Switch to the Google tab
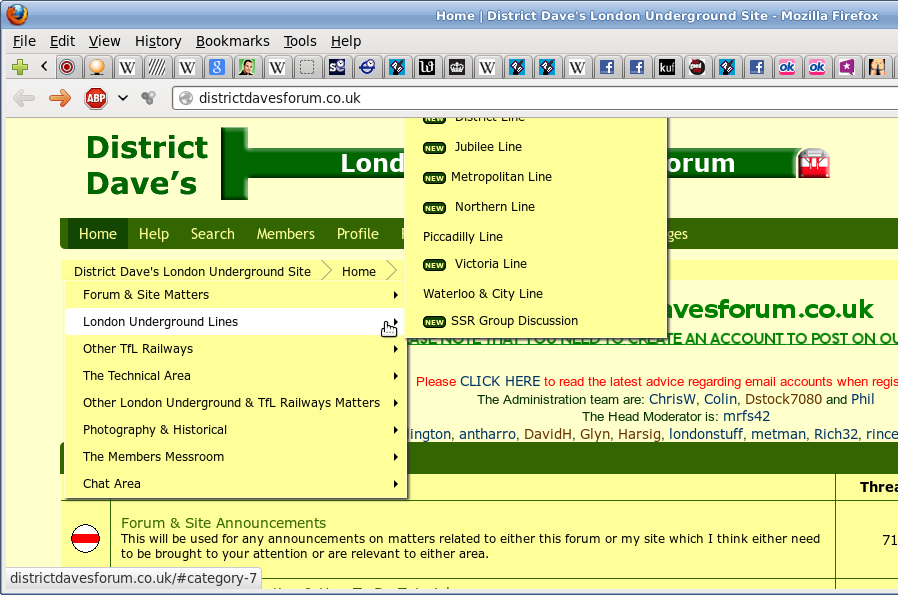 [217, 67]
